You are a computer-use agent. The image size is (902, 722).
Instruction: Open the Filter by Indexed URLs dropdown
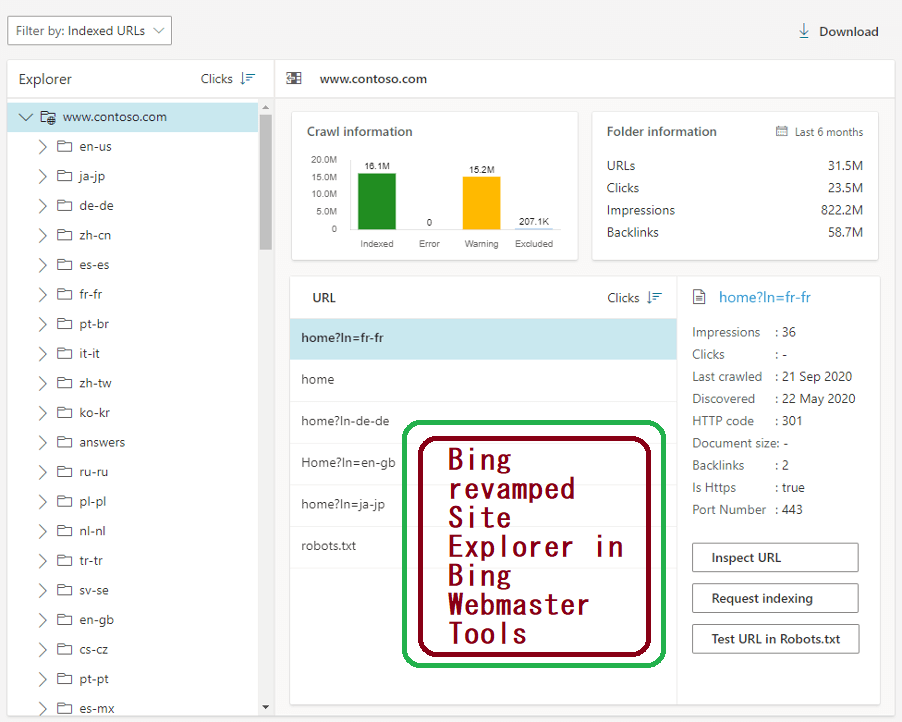click(89, 30)
